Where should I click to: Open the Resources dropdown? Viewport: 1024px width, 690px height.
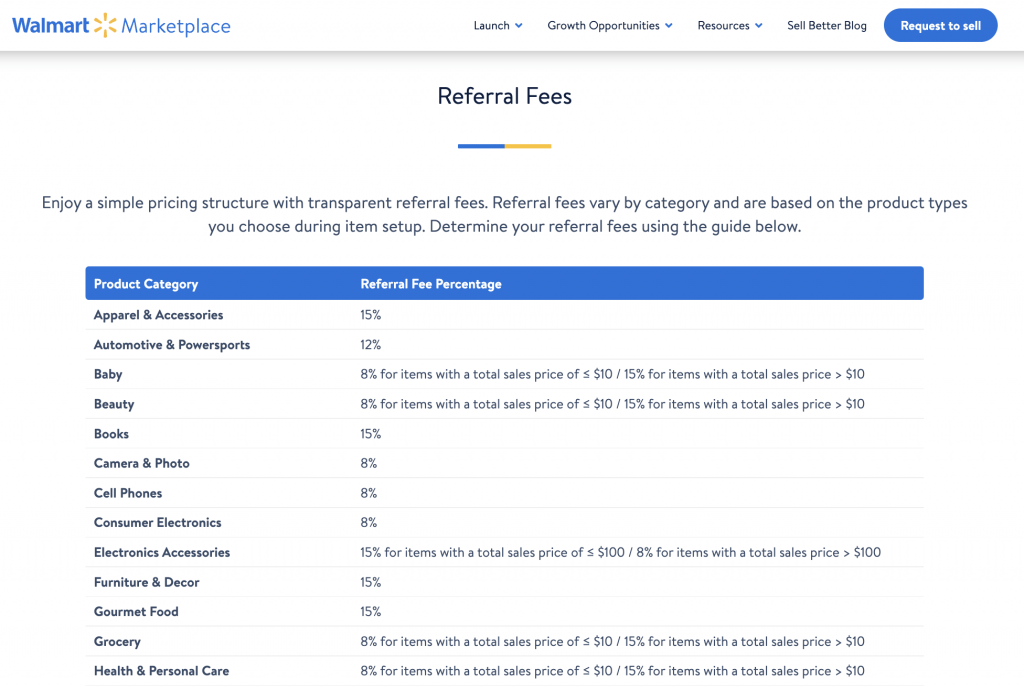point(730,26)
